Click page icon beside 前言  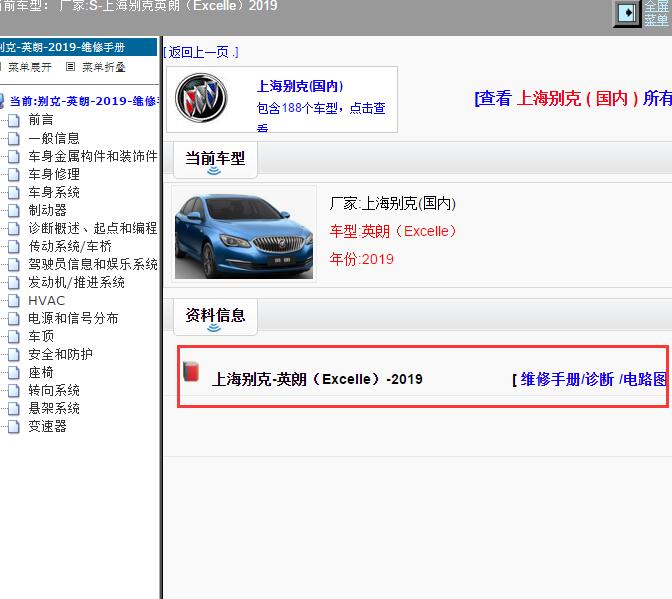14,120
